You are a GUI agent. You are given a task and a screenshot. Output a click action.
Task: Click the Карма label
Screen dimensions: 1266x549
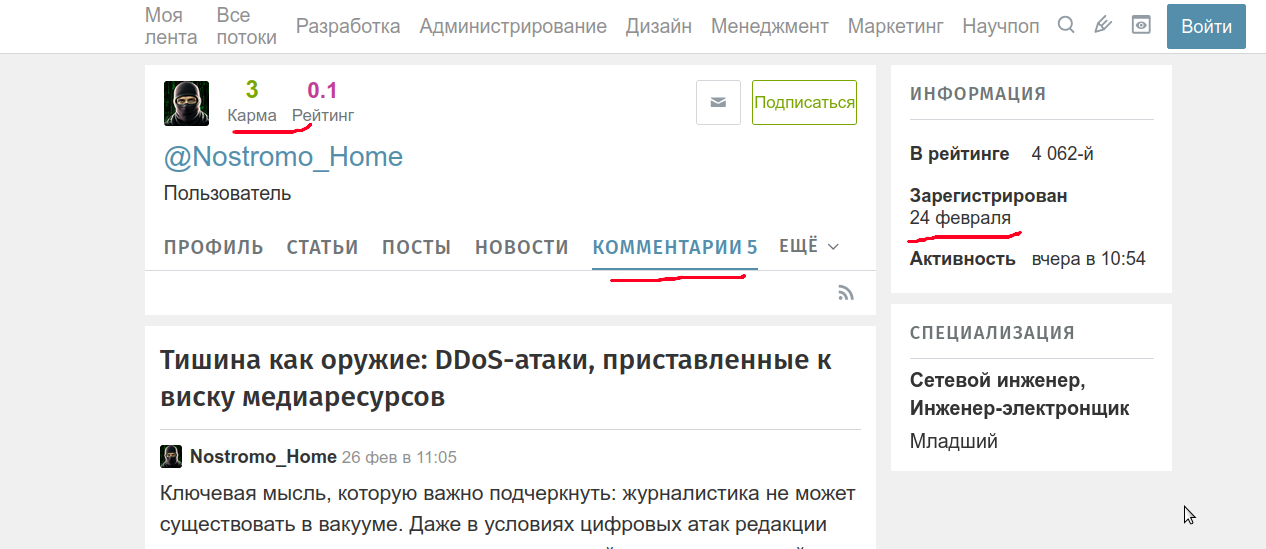pos(252,116)
